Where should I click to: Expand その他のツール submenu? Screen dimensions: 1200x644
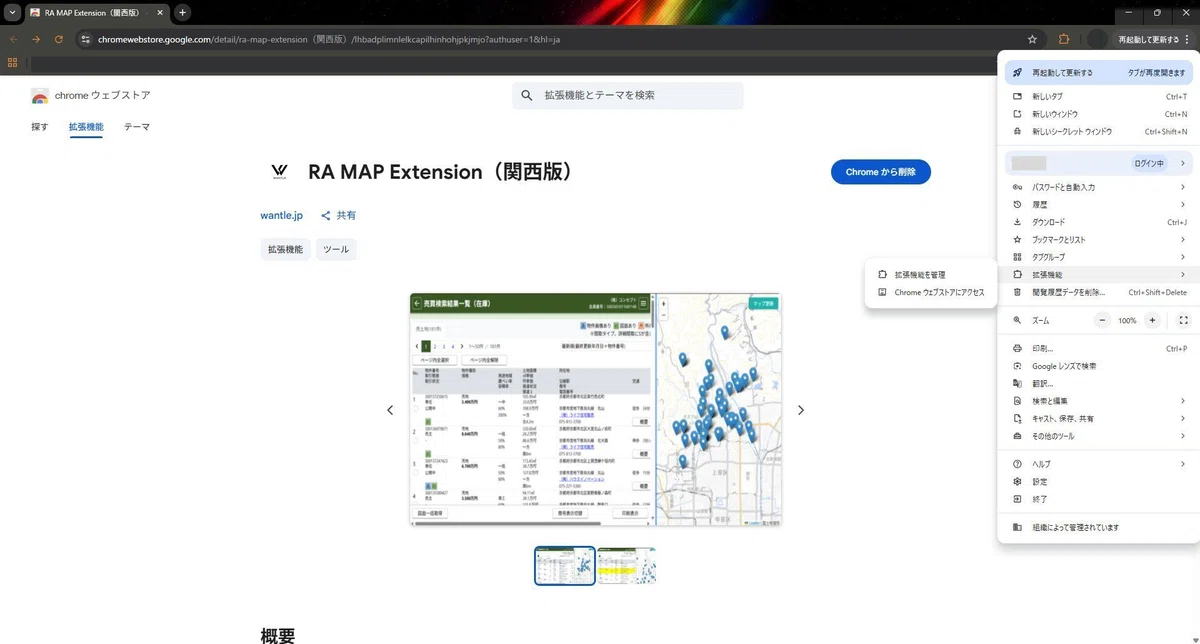tap(1099, 436)
